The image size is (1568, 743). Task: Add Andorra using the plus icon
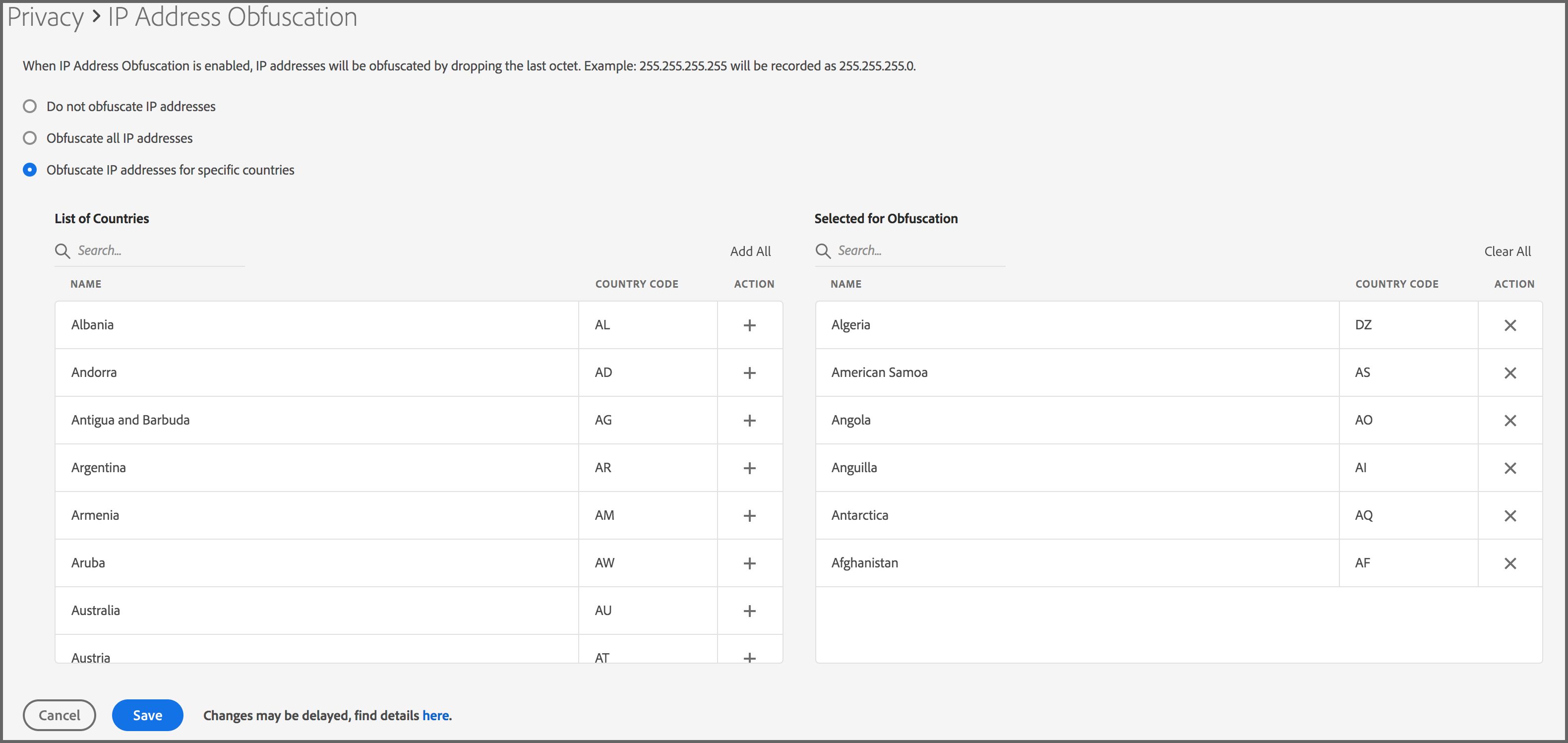pos(749,372)
